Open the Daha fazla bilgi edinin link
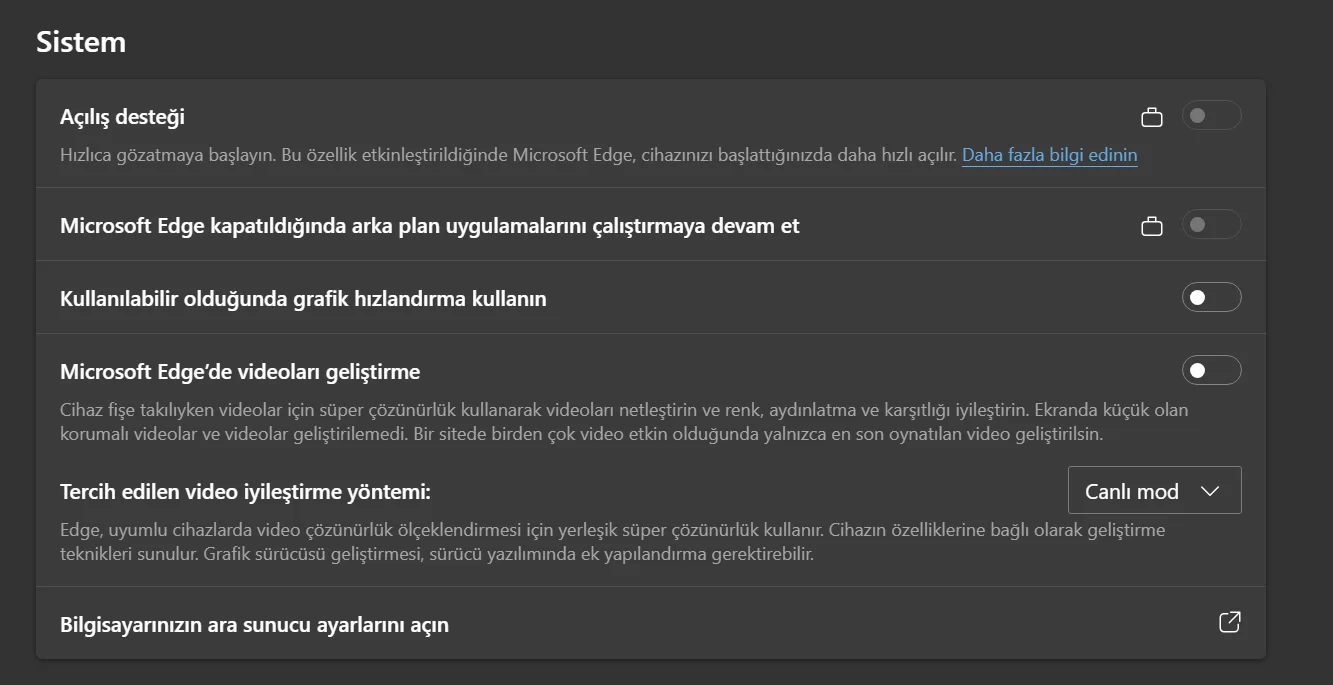1333x685 pixels. point(1049,155)
